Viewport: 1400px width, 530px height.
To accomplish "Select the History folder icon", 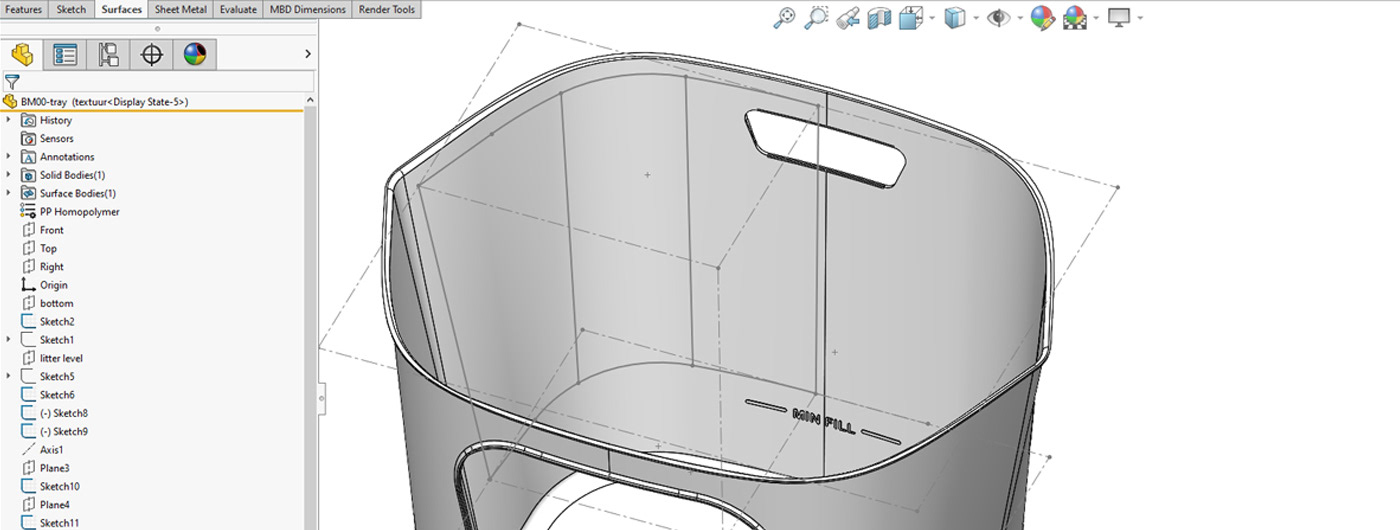I will (28, 120).
